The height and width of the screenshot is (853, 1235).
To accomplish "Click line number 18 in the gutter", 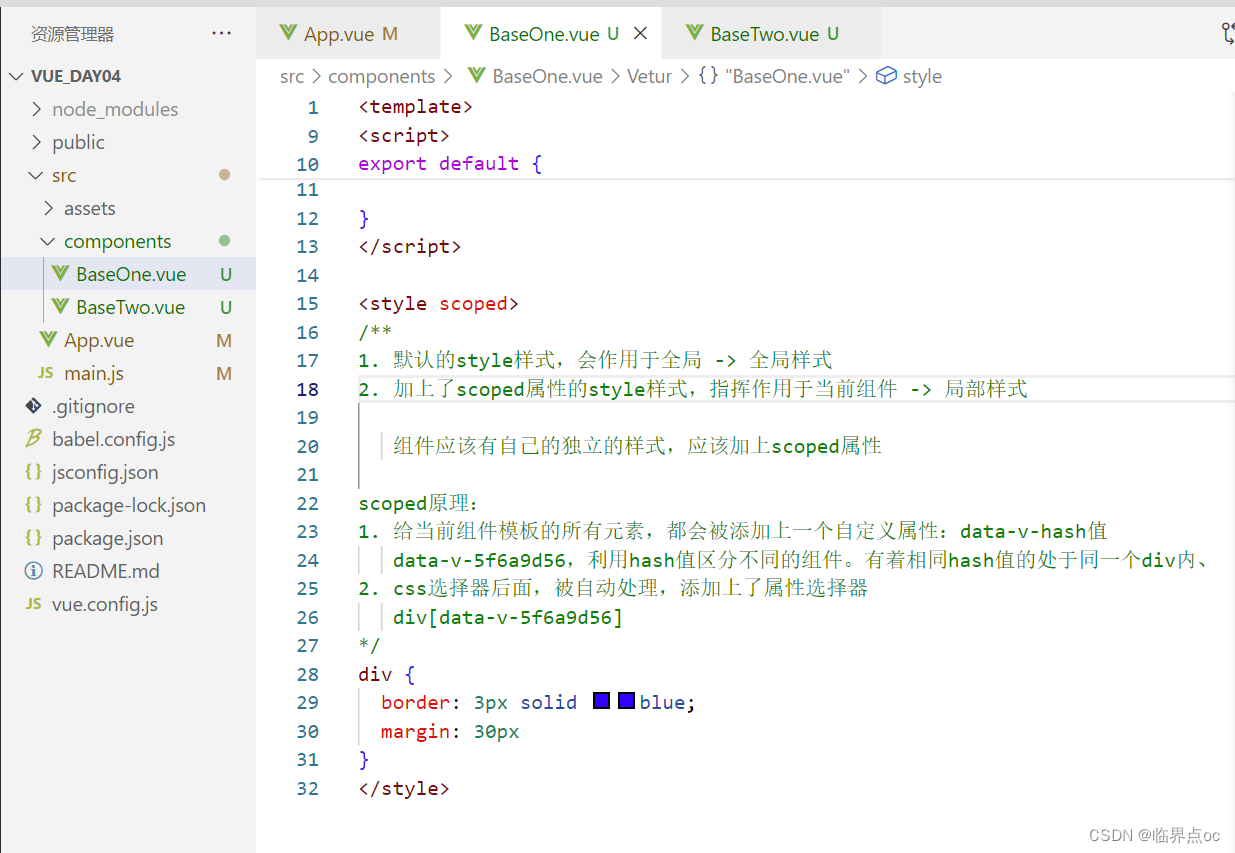I will (x=307, y=389).
